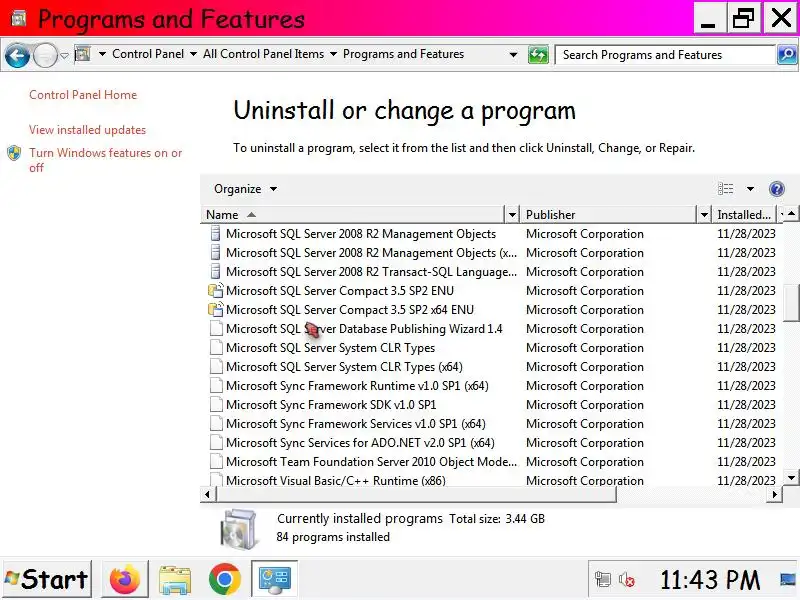Viewport: 800px width, 600px height.
Task: Click the Control Panel taskbar icon
Action: click(274, 579)
